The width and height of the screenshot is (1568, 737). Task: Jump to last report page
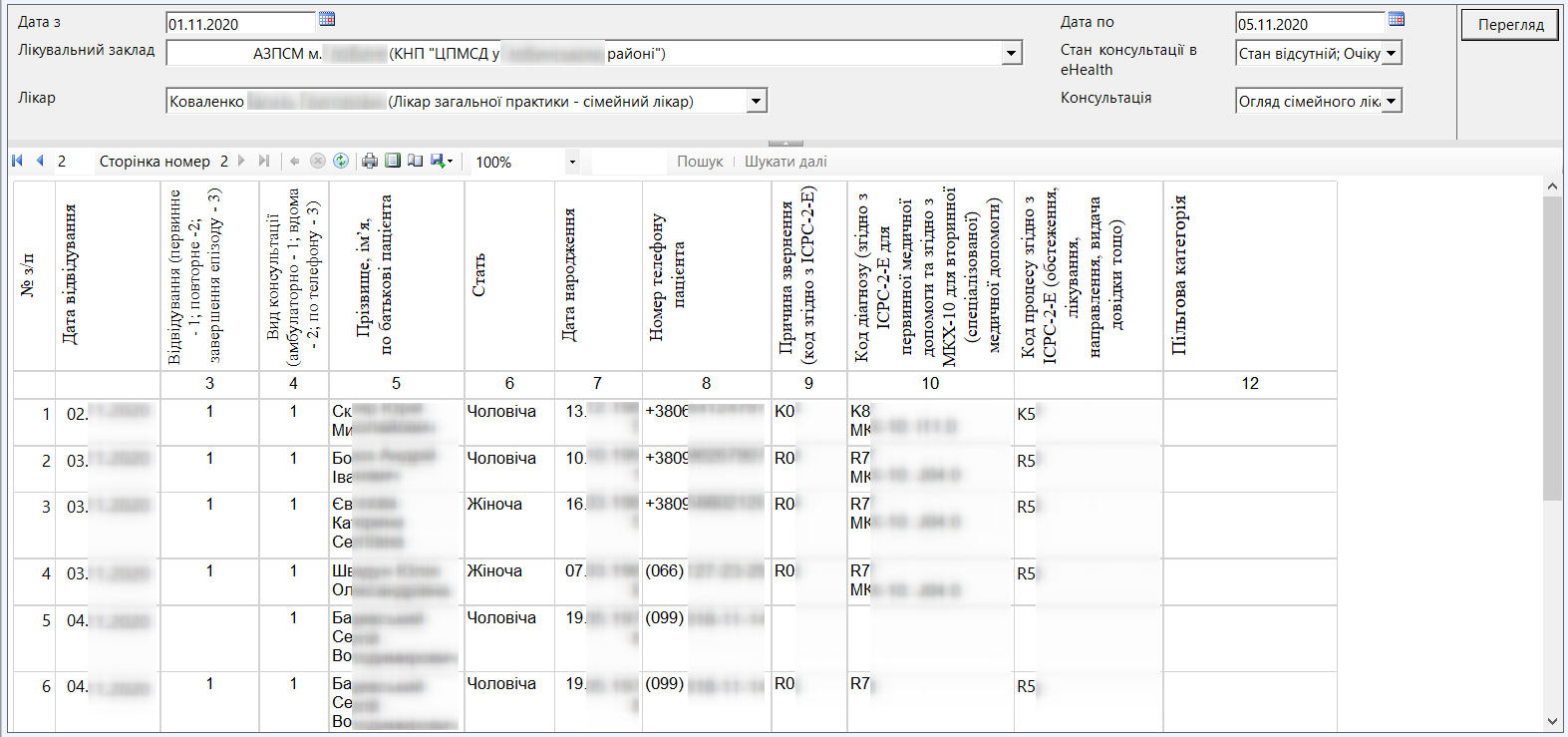(264, 161)
